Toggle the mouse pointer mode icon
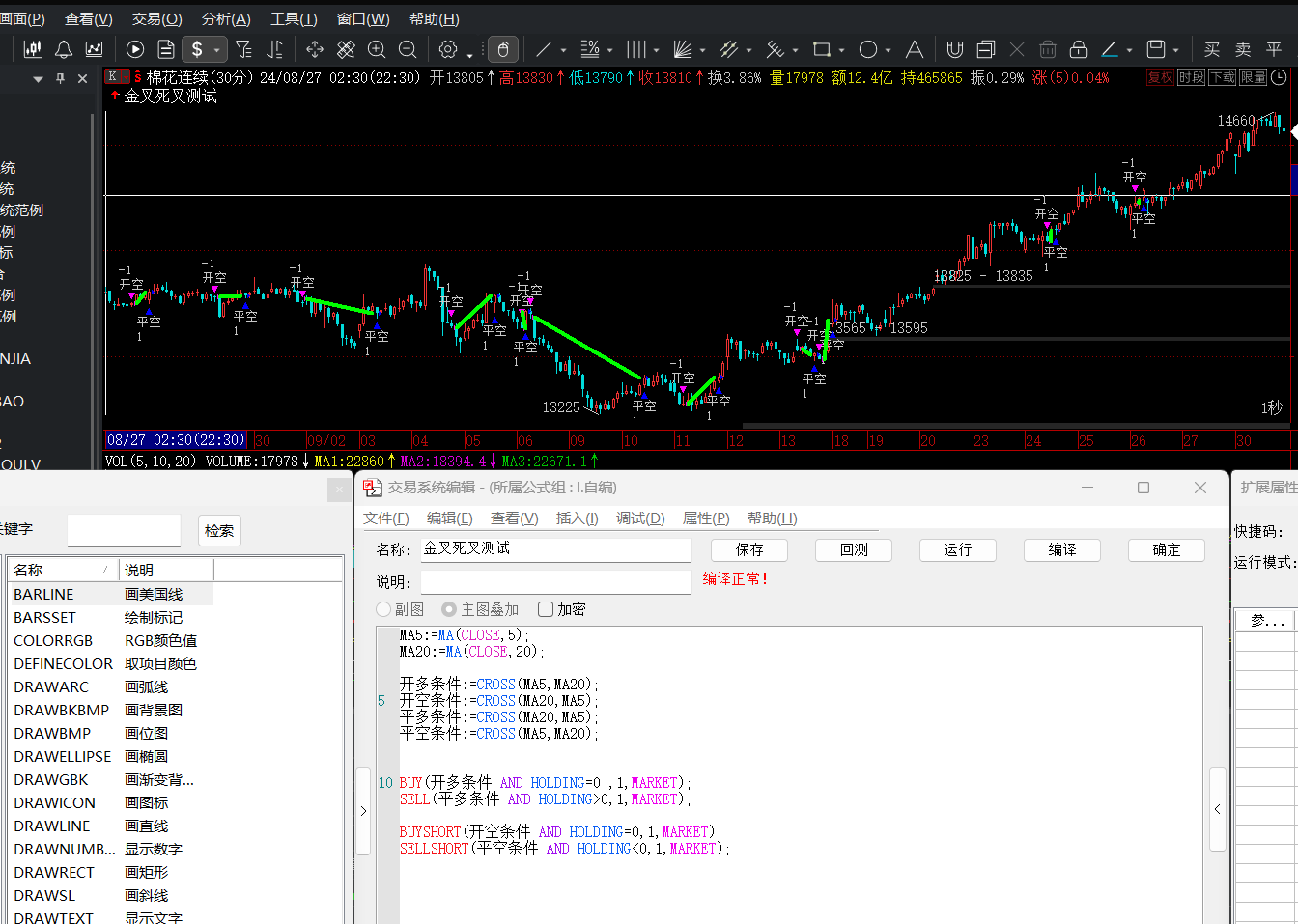Viewport: 1298px width, 924px height. (502, 49)
